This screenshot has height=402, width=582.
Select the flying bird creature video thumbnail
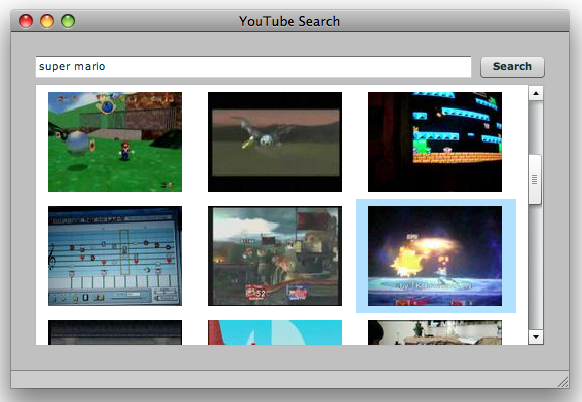[x=275, y=142]
